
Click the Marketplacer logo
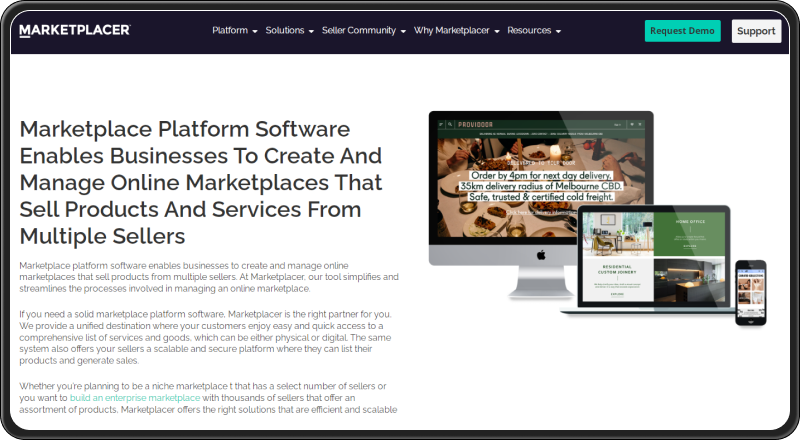tap(75, 30)
